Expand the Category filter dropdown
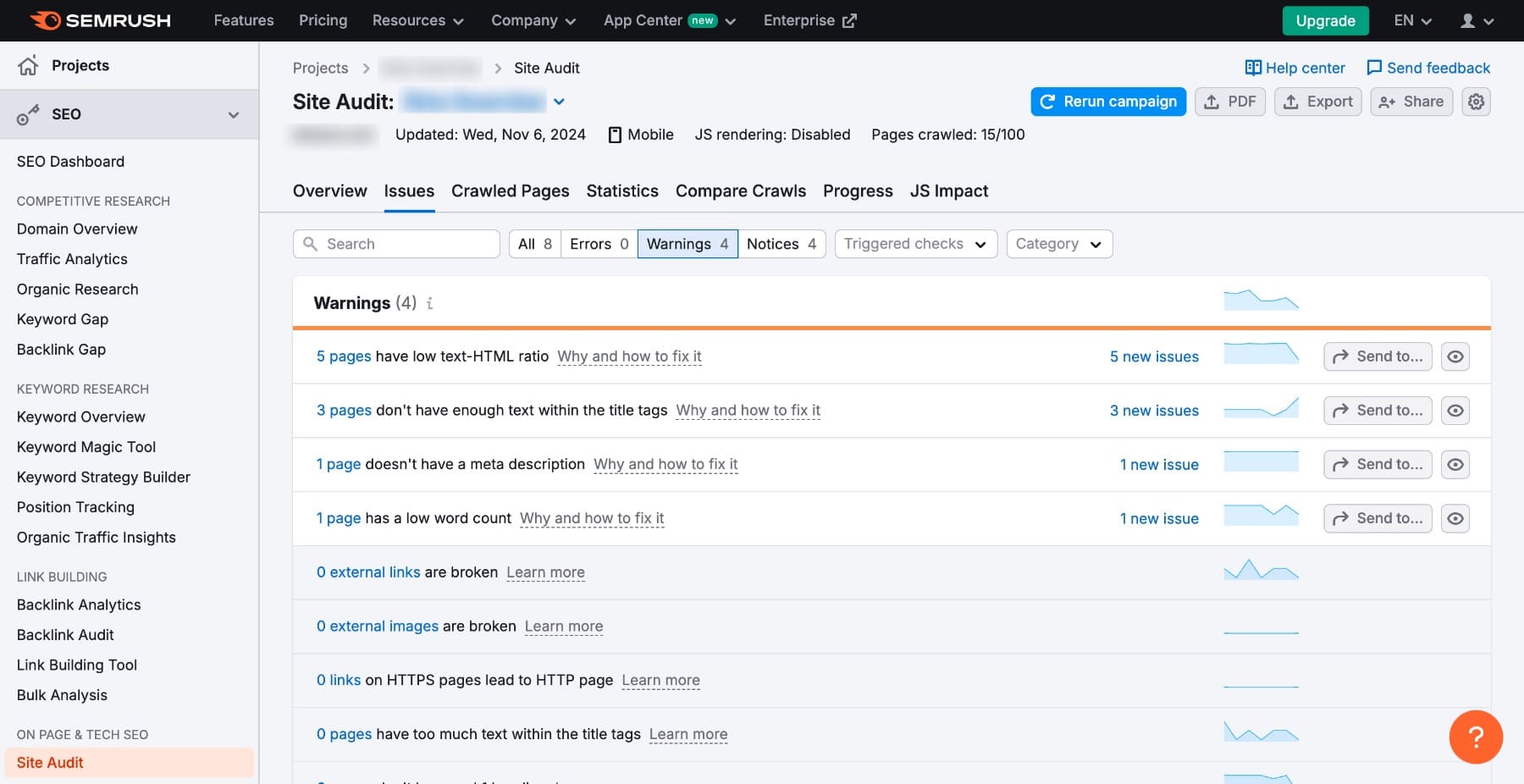1524x784 pixels. point(1058,244)
